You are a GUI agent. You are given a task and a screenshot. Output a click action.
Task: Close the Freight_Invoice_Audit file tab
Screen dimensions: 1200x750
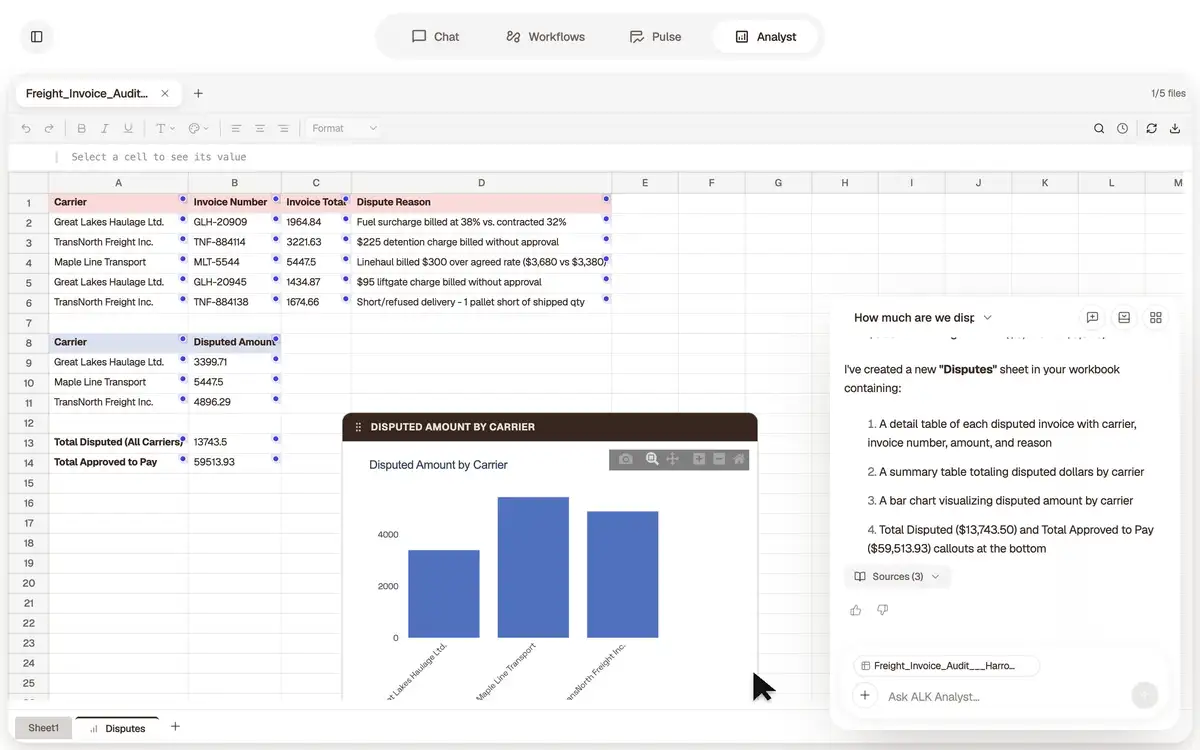point(165,94)
